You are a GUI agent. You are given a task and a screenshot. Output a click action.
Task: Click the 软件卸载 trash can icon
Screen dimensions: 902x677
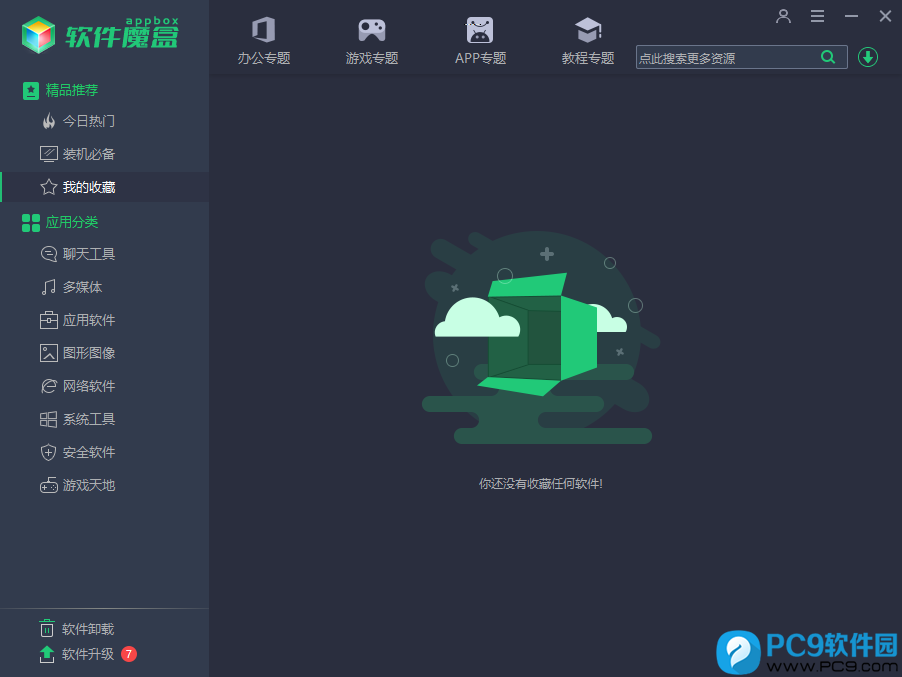click(x=47, y=628)
